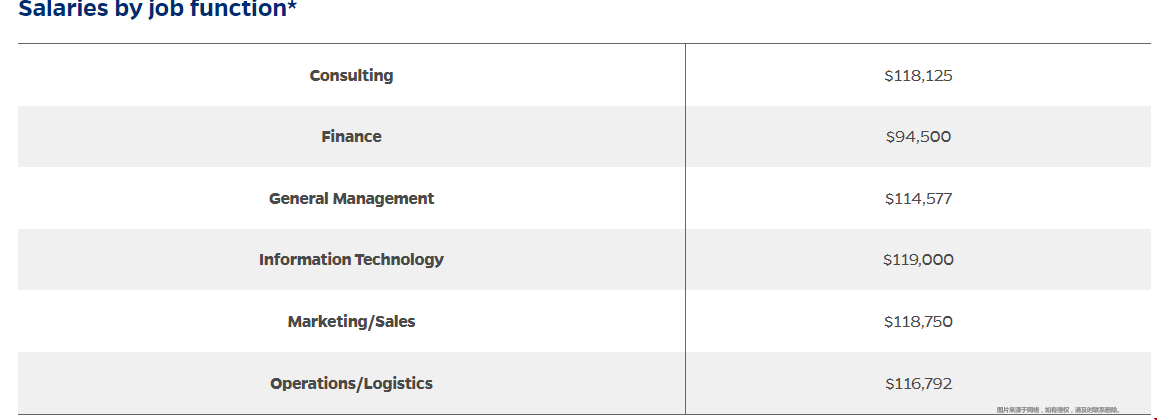The image size is (1157, 420).
Task: Select the Marketing/Sales row label
Action: pos(351,322)
